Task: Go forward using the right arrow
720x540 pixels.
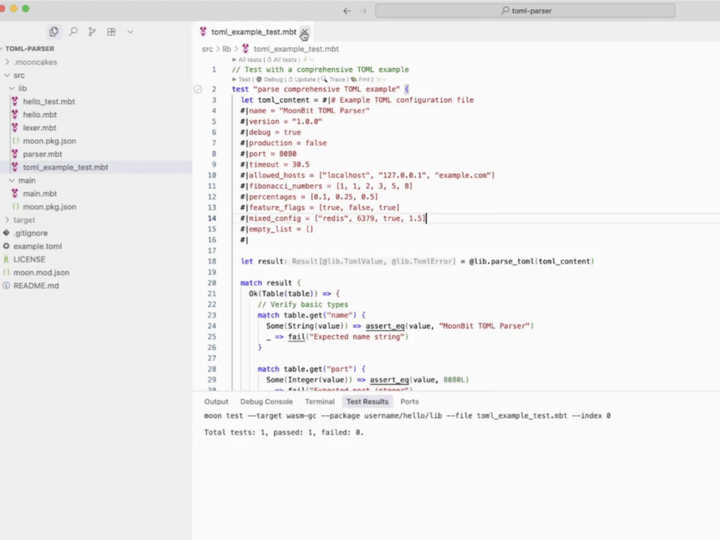Action: pos(363,11)
